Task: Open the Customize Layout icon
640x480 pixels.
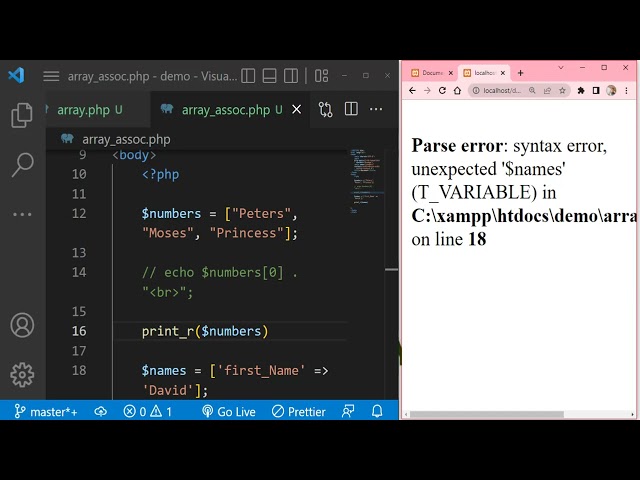Action: pyautogui.click(x=321, y=76)
